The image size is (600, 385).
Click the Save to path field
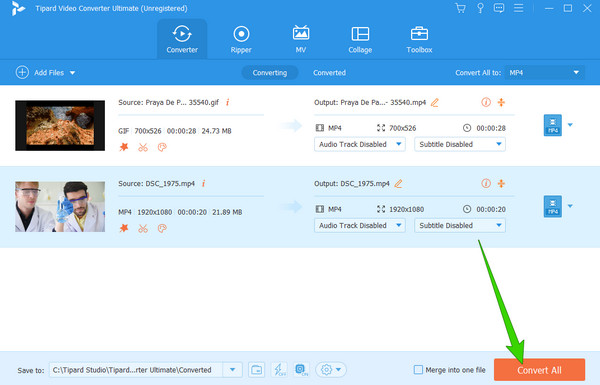pyautogui.click(x=136, y=370)
